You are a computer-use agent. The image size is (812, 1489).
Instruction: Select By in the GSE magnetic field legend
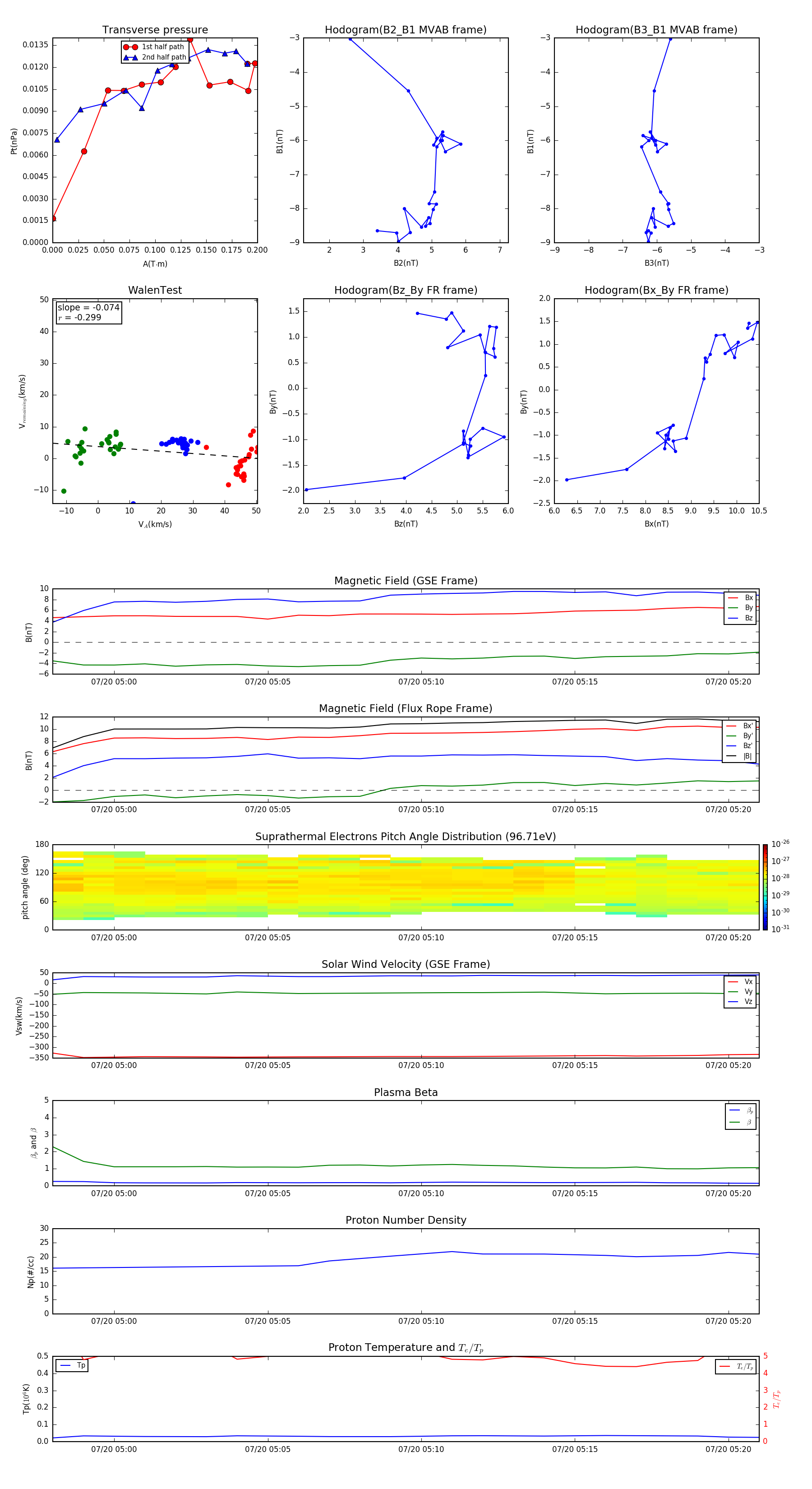(740, 608)
